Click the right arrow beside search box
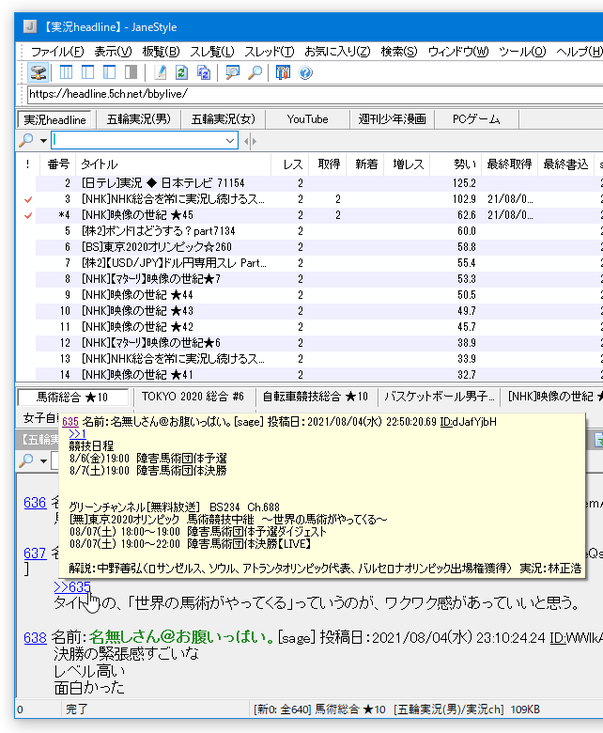Screen dimensions: 603x733 [x=254, y=141]
